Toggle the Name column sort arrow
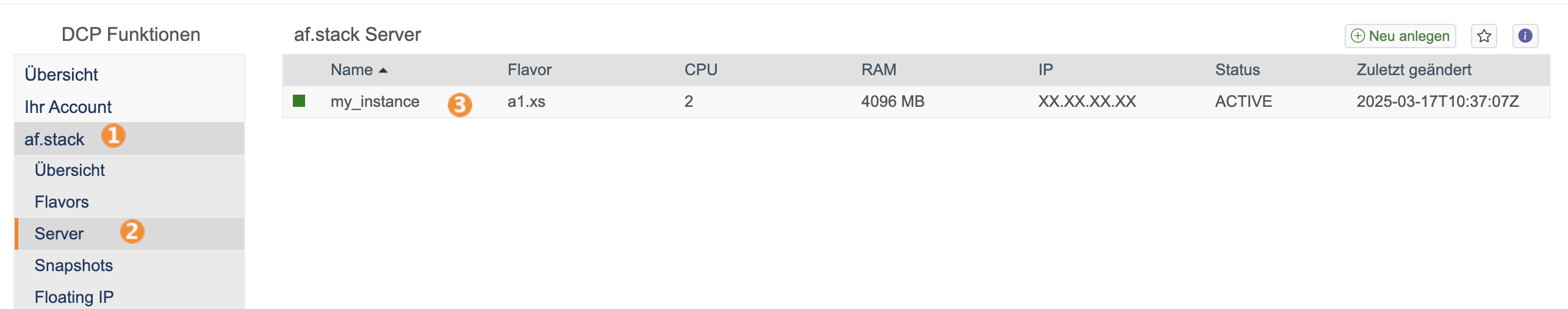Screen dimensions: 1568x309 pyautogui.click(x=383, y=71)
